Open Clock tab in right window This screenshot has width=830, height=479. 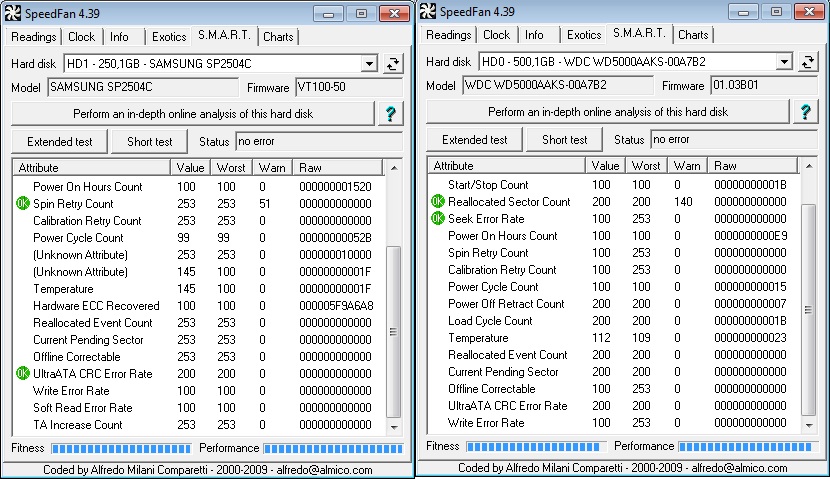(x=497, y=35)
